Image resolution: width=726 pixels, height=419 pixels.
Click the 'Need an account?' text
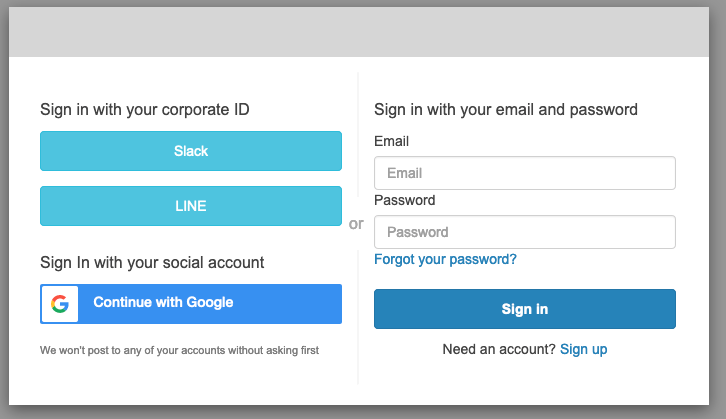pyautogui.click(x=499, y=349)
